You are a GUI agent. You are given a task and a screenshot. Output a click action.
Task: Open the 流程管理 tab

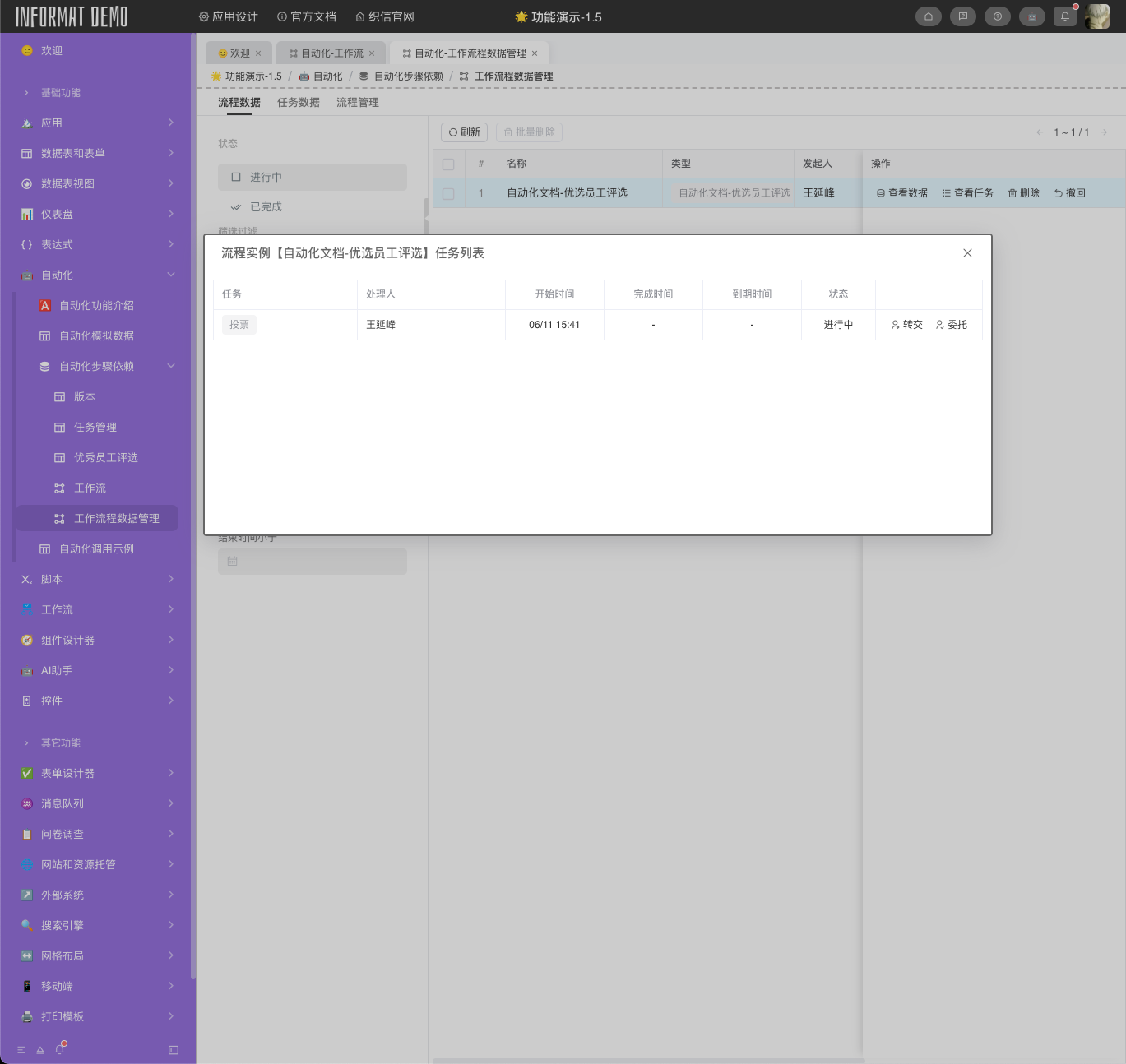(x=357, y=102)
